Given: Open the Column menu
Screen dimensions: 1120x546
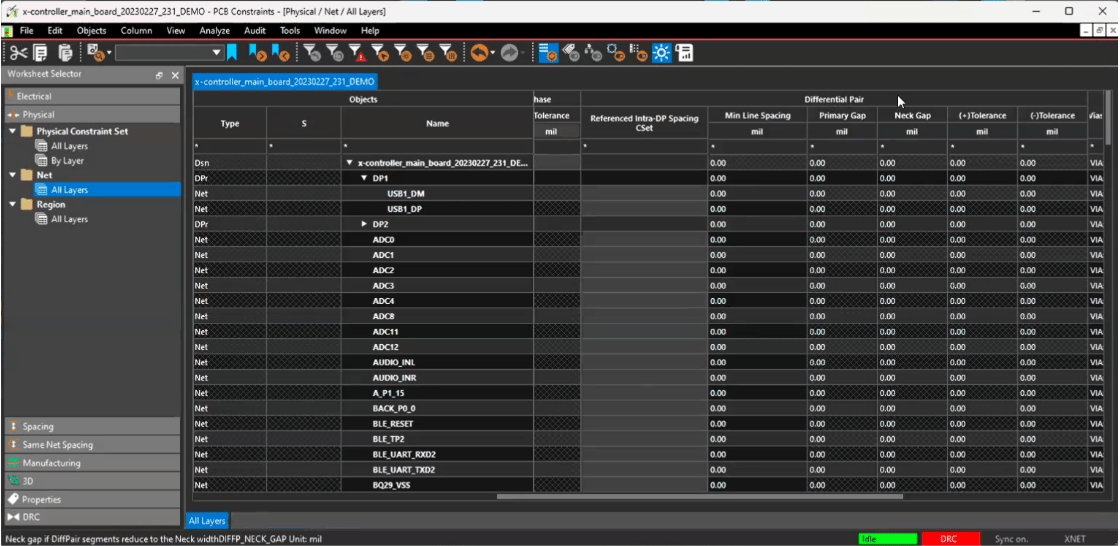Looking at the screenshot, I should tap(136, 31).
